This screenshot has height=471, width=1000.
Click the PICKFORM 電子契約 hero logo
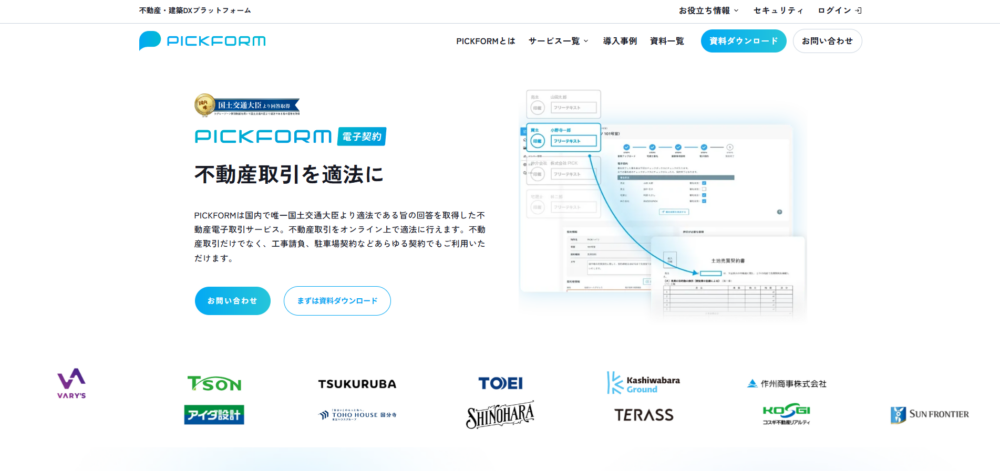pyautogui.click(x=290, y=136)
